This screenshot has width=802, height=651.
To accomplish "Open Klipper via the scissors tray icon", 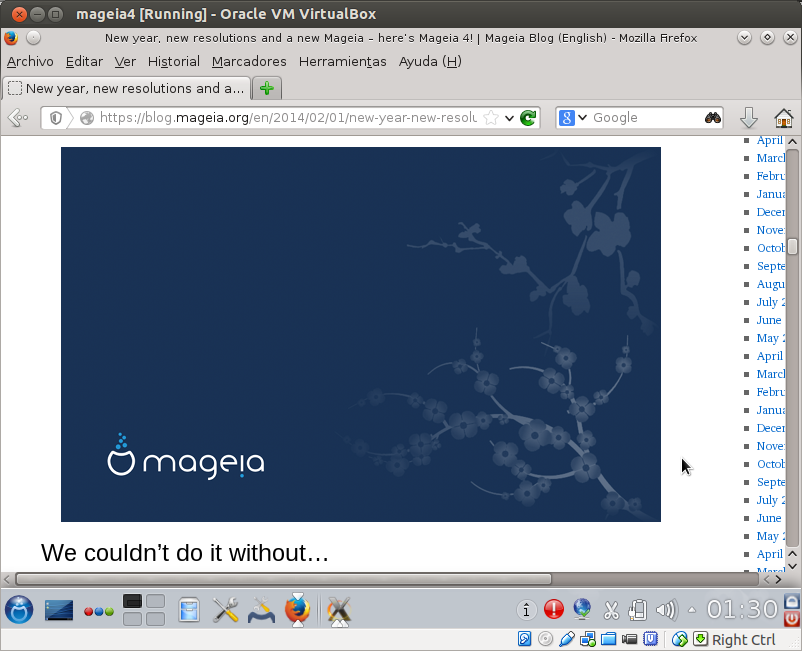I will coord(611,609).
